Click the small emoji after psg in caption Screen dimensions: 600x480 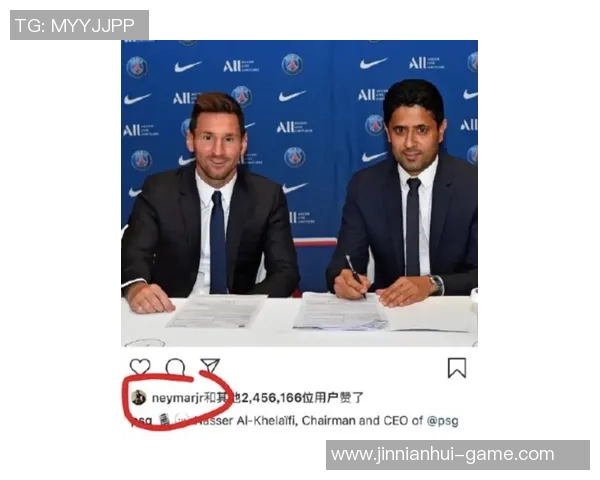[165, 420]
